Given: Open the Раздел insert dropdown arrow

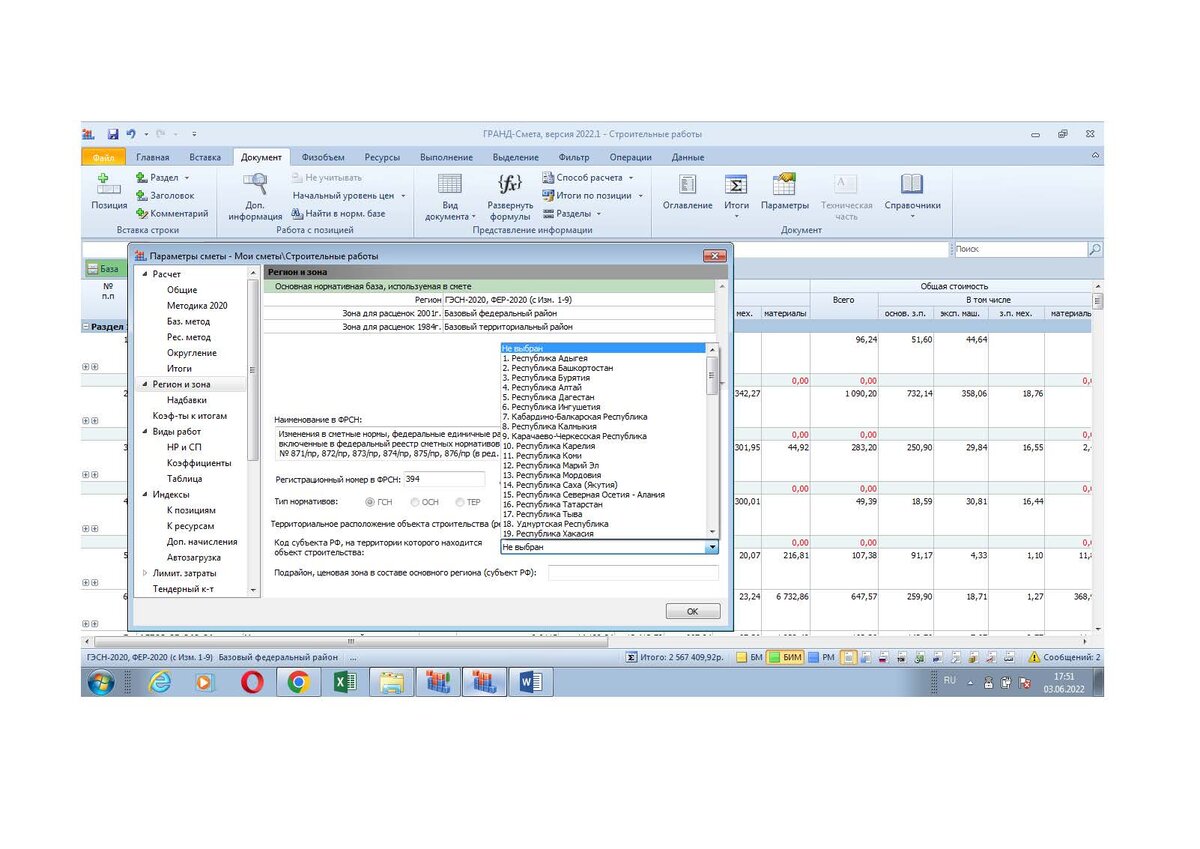Looking at the screenshot, I should (187, 178).
